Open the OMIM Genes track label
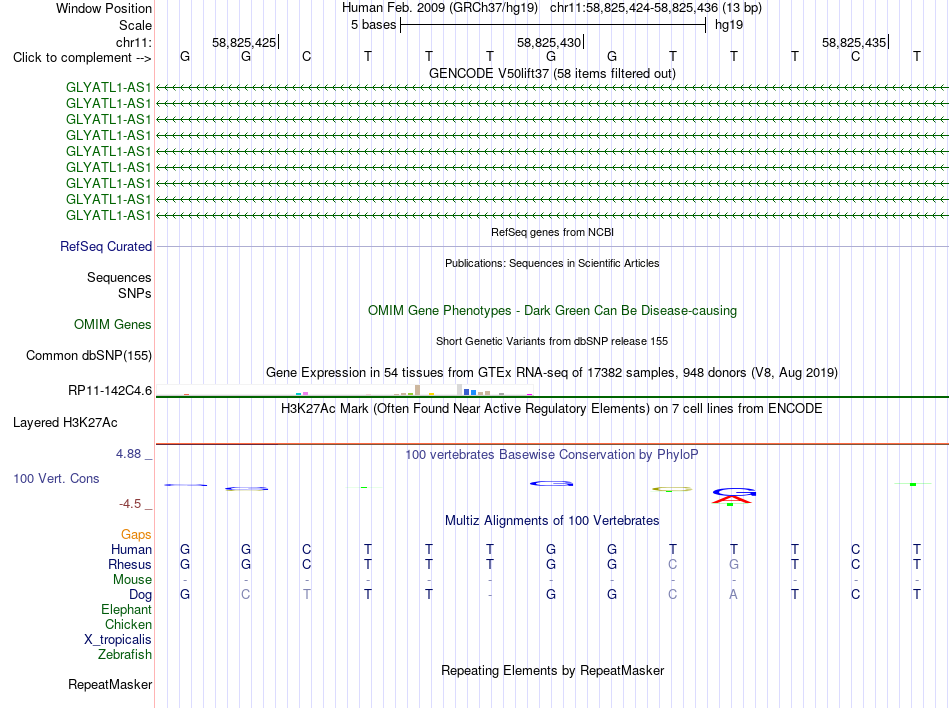This screenshot has width=950, height=708. click(x=113, y=325)
